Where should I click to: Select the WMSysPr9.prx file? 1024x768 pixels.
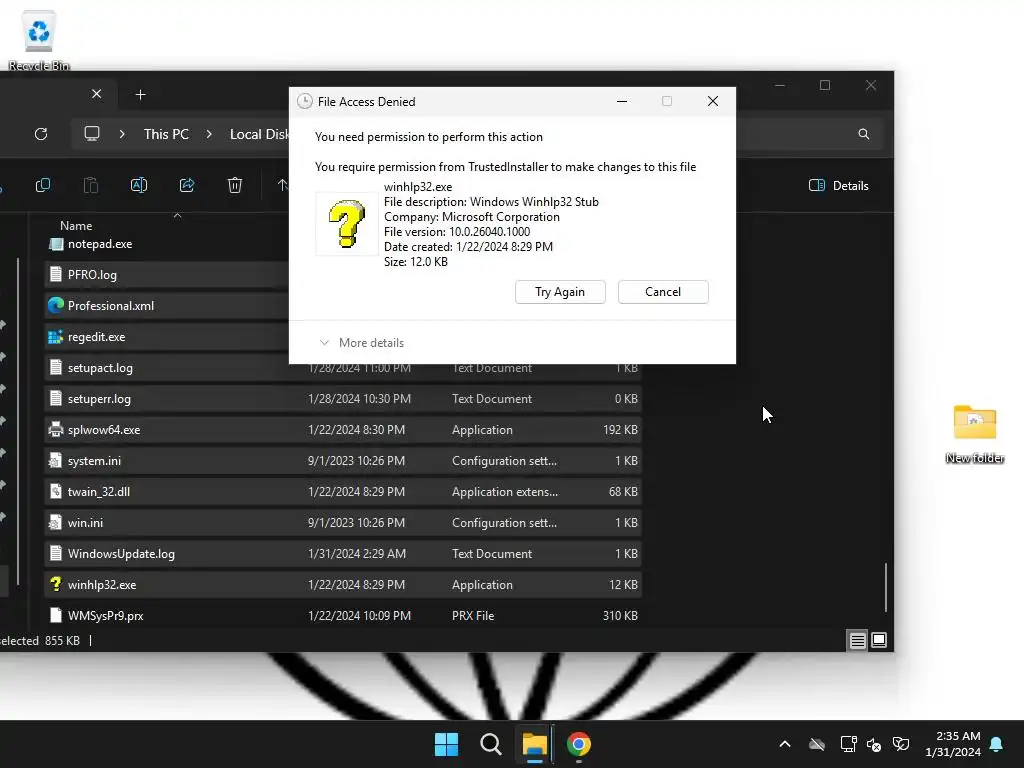pyautogui.click(x=343, y=616)
